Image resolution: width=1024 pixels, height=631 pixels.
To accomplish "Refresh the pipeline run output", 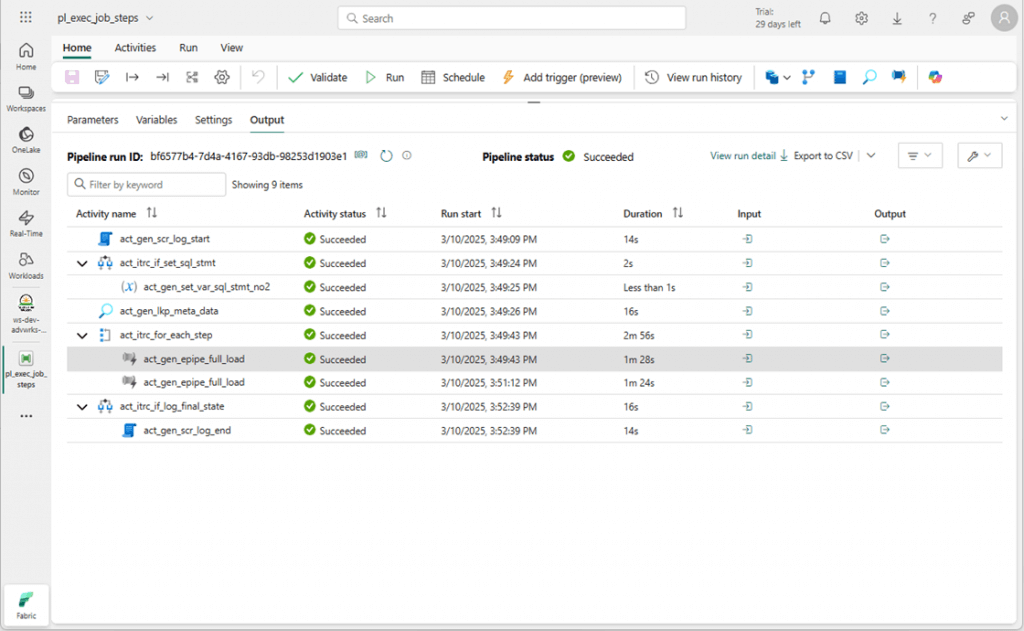I will pos(386,156).
